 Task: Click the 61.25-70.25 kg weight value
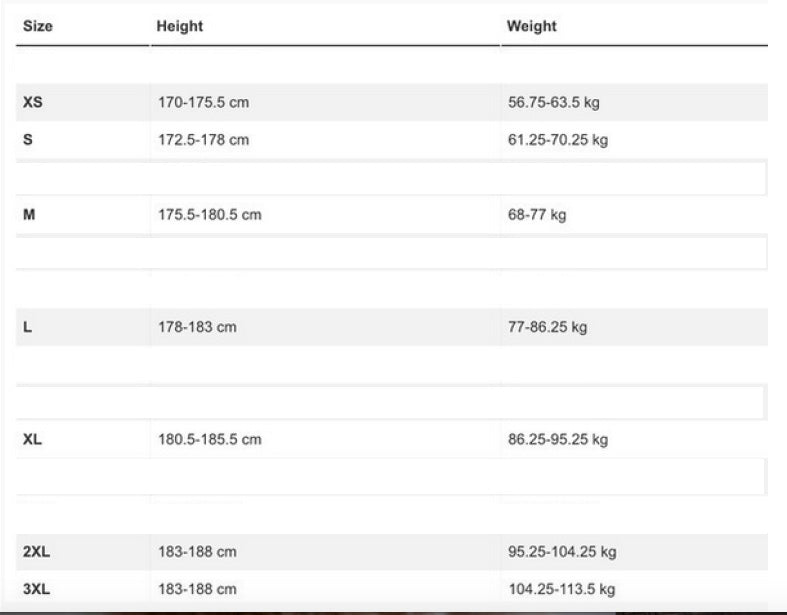(557, 140)
